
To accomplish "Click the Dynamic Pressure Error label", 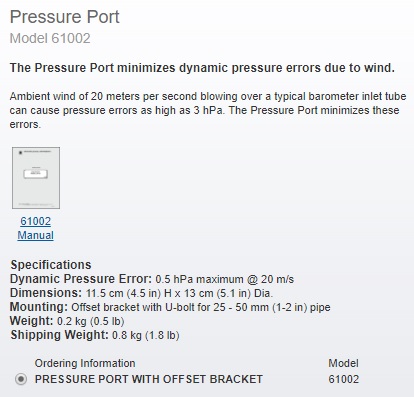I will coord(81,279).
